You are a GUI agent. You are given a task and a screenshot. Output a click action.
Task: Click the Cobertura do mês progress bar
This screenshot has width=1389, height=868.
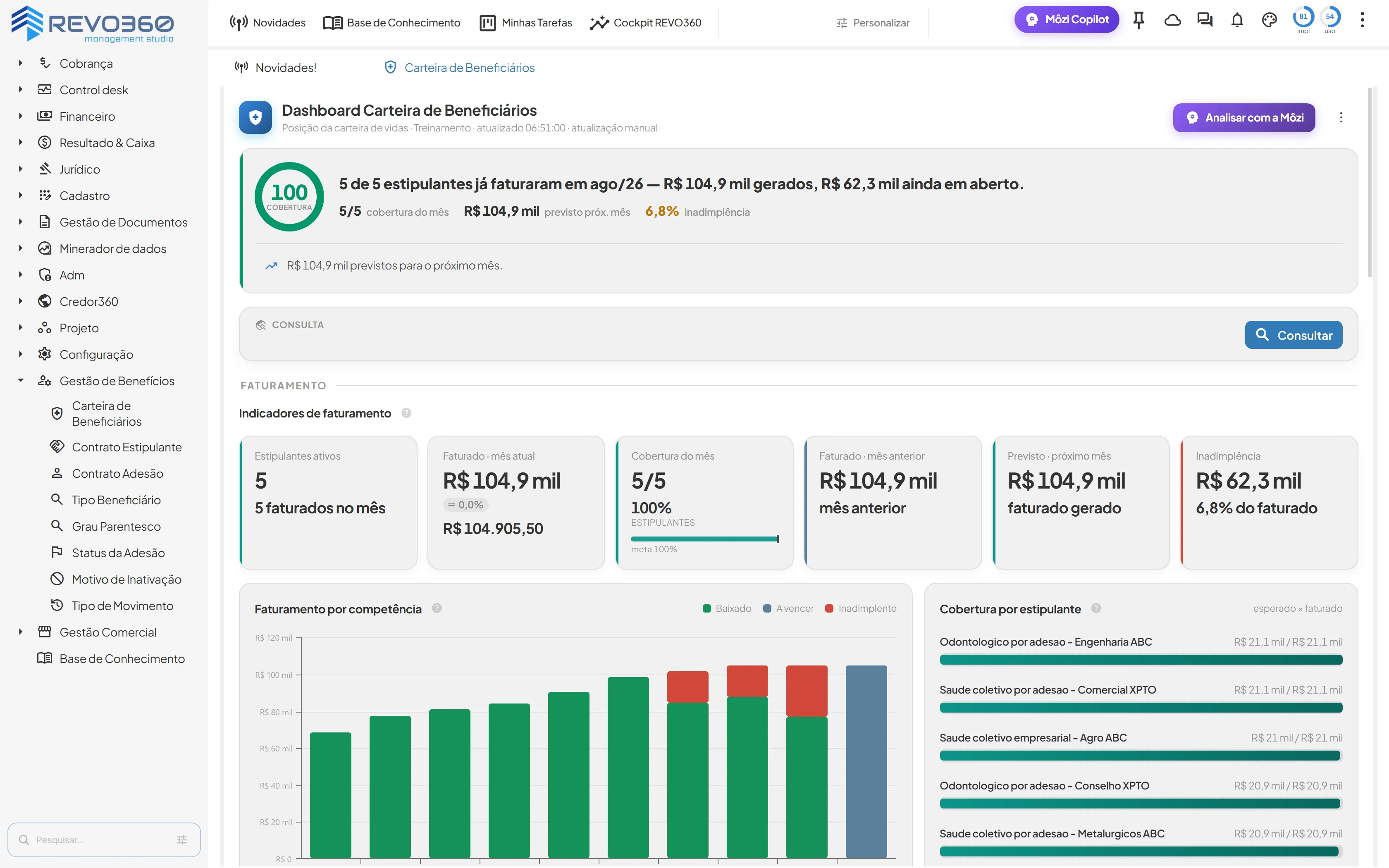(704, 539)
